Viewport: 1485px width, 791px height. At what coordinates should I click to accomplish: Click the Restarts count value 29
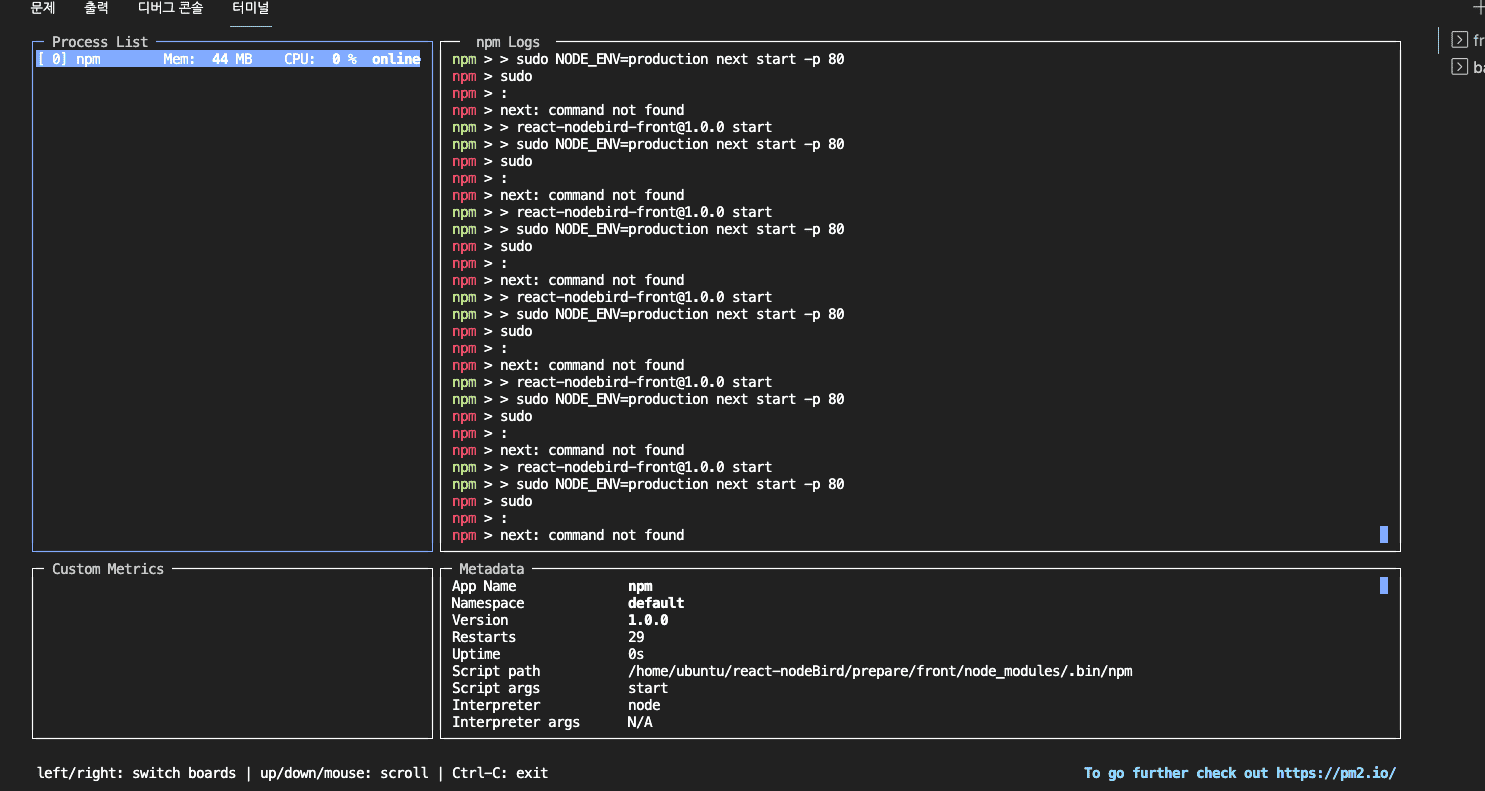(x=636, y=637)
